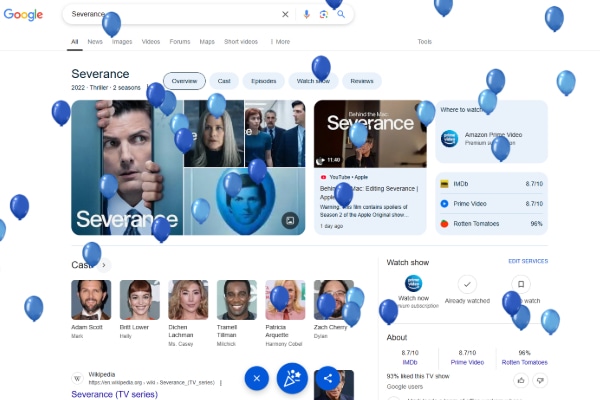Screen dimensions: 600x400
Task: Open Behind the Mac: Editing Severance title
Action: (369, 193)
